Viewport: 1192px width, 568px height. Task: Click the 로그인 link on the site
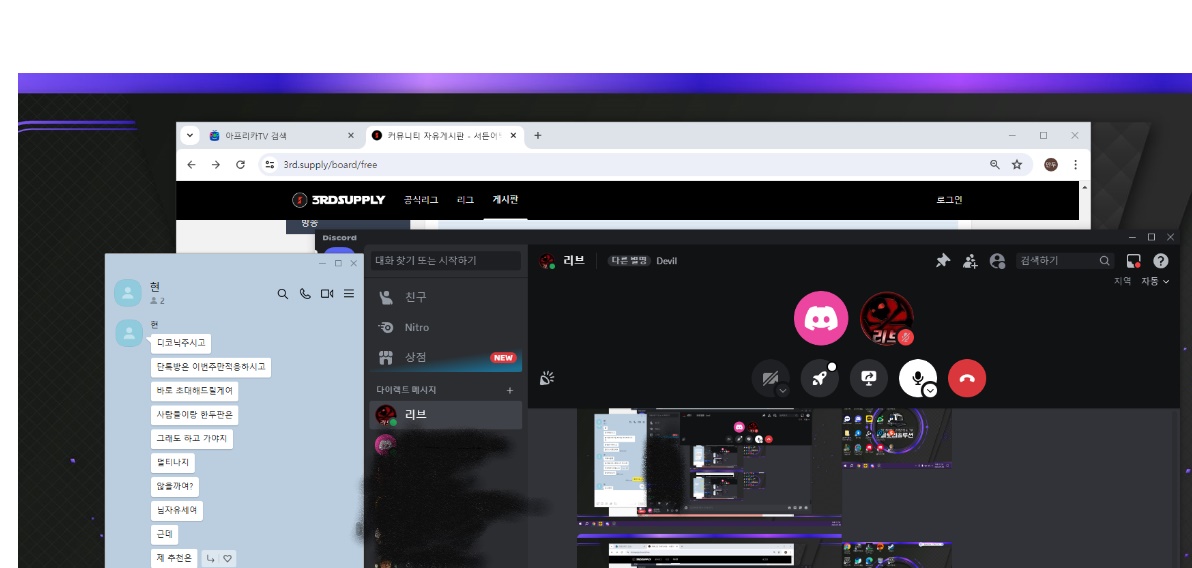pos(949,200)
